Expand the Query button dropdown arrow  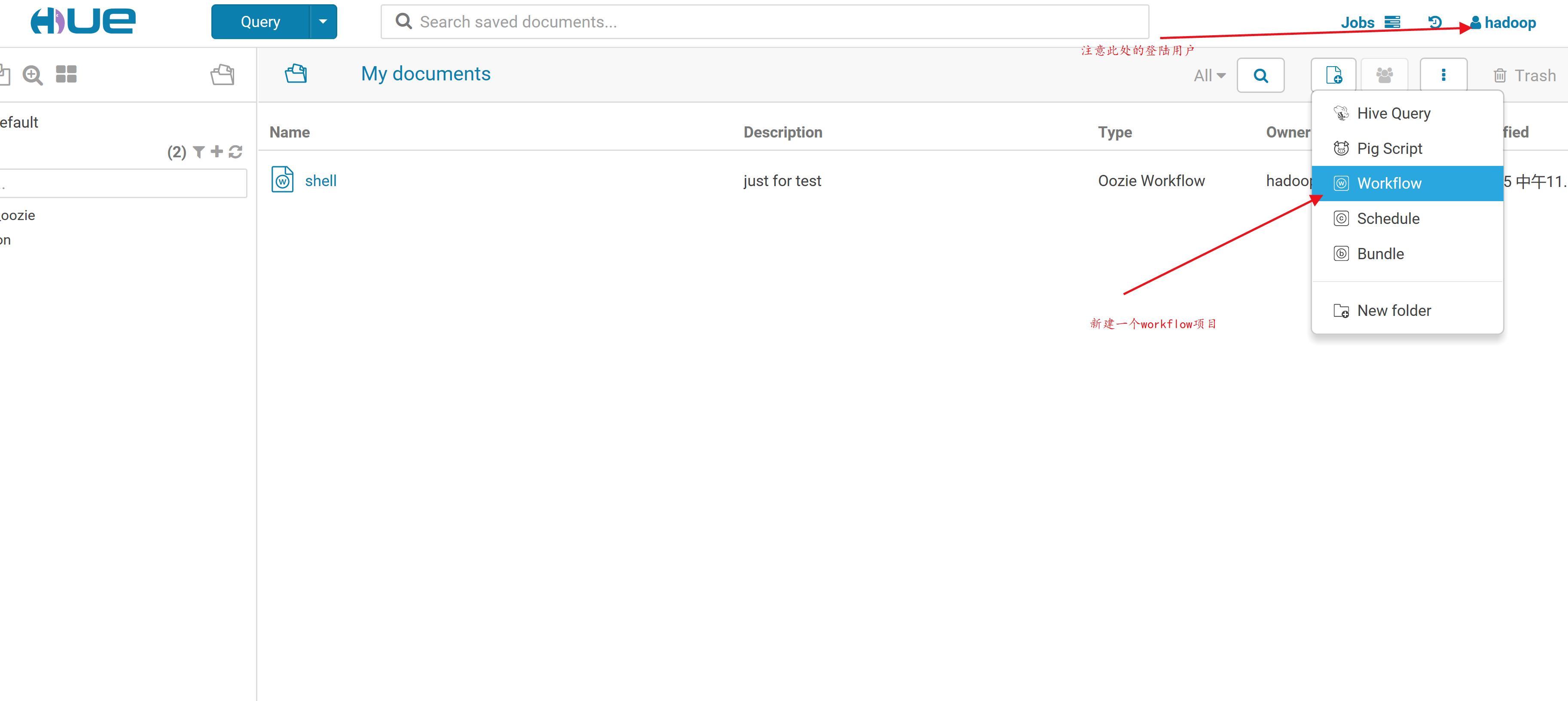point(323,22)
